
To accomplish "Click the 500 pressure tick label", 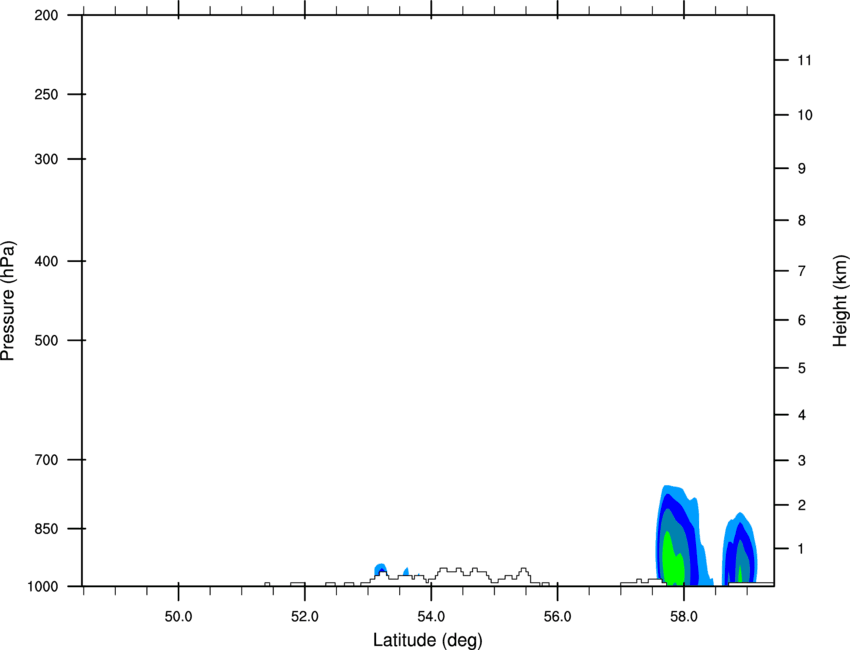I will [46, 340].
